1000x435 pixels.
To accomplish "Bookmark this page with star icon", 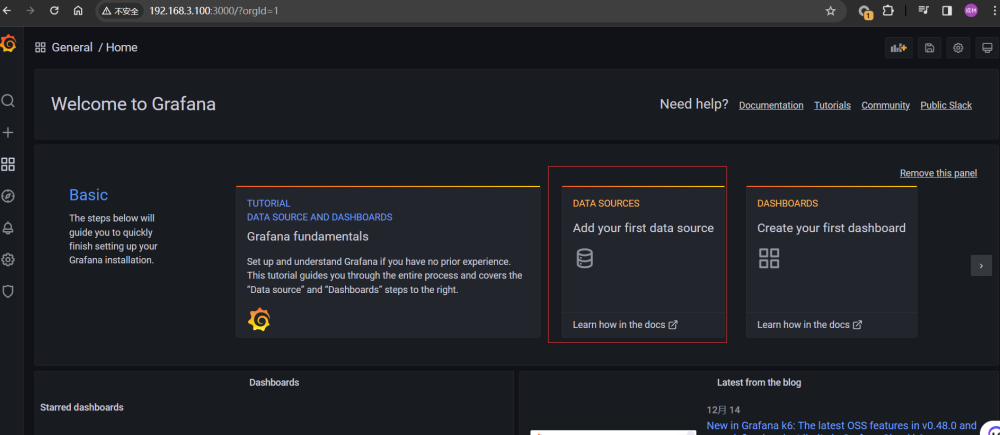I will click(830, 11).
